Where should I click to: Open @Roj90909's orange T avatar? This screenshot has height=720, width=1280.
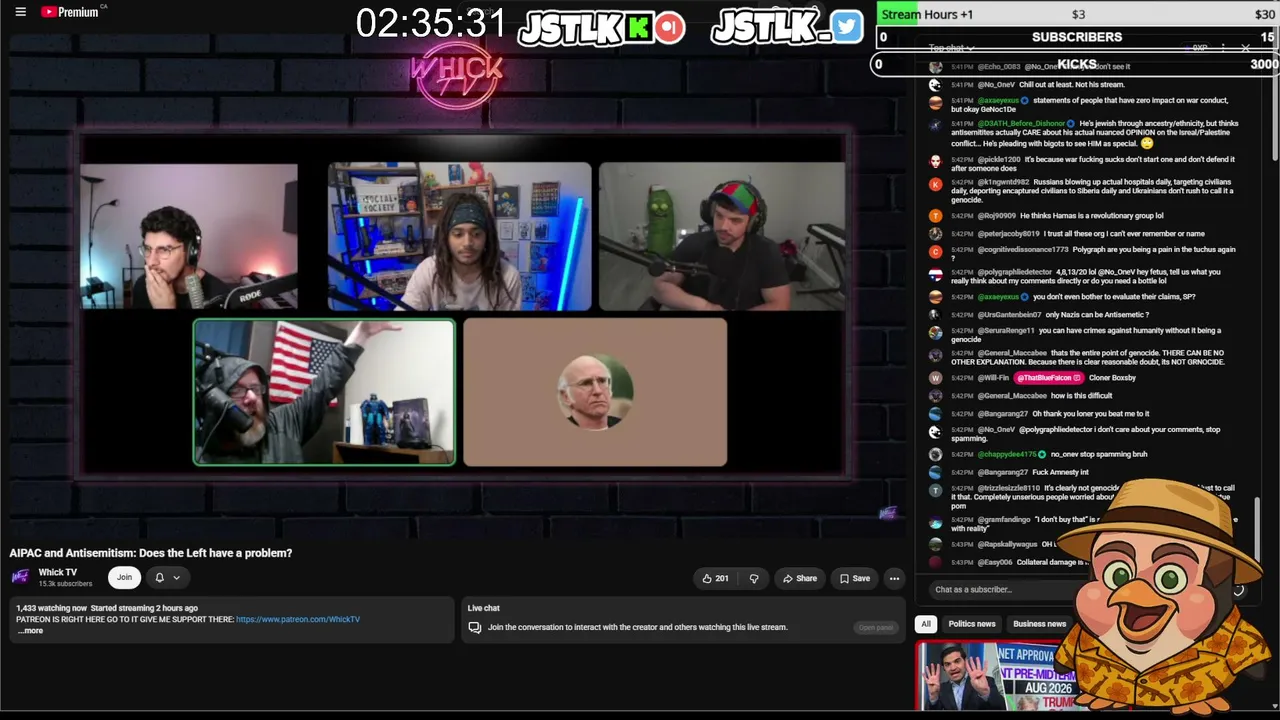pos(935,216)
